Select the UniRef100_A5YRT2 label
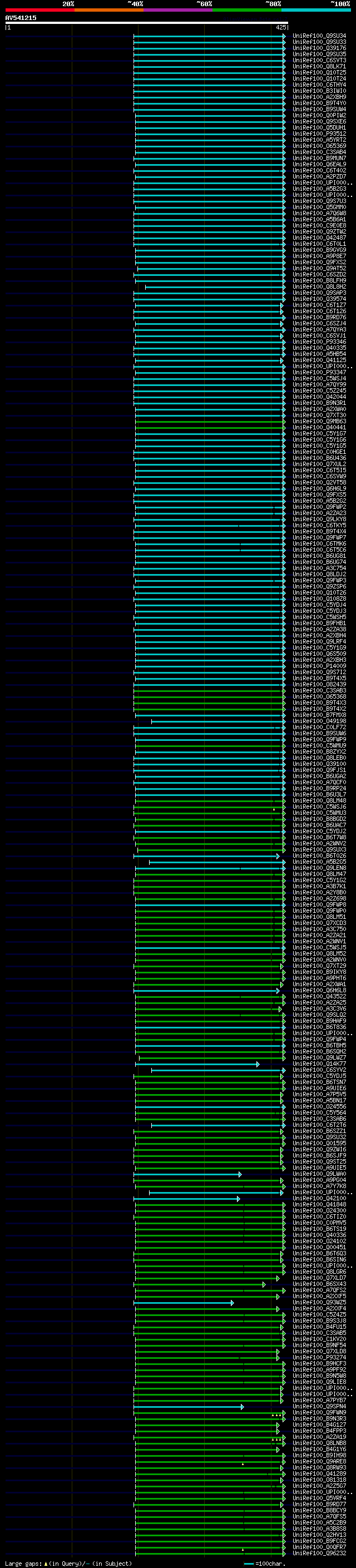This screenshot has height=1568, width=356. click(319, 140)
